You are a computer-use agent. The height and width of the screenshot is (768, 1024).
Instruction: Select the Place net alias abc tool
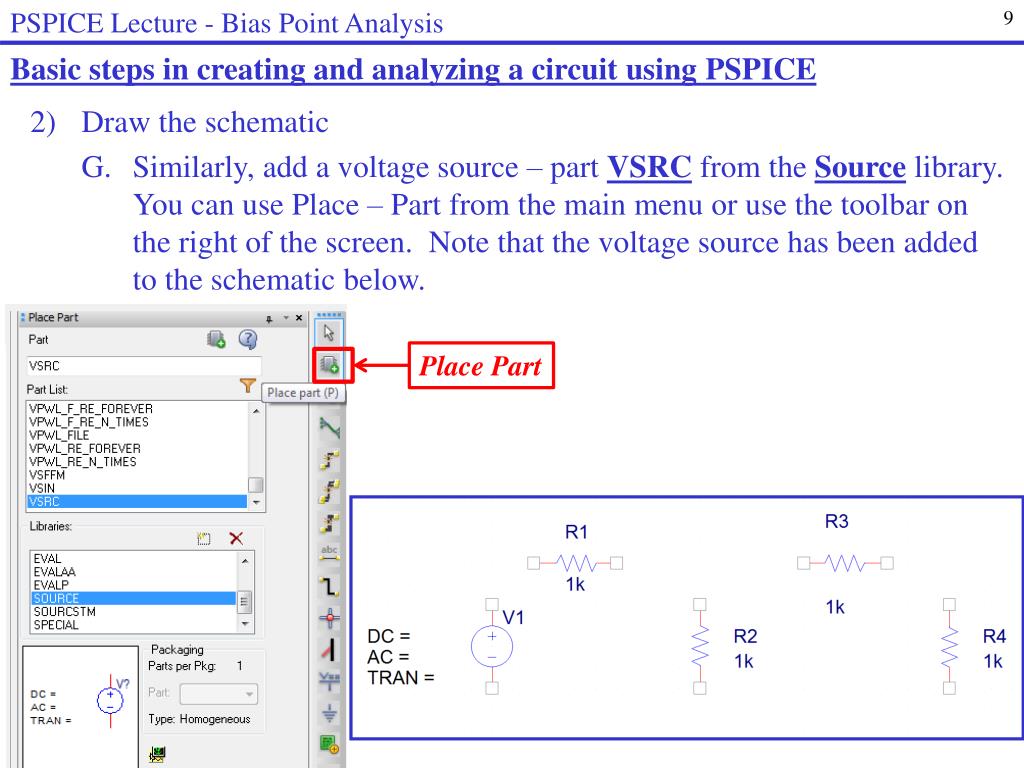(x=330, y=554)
